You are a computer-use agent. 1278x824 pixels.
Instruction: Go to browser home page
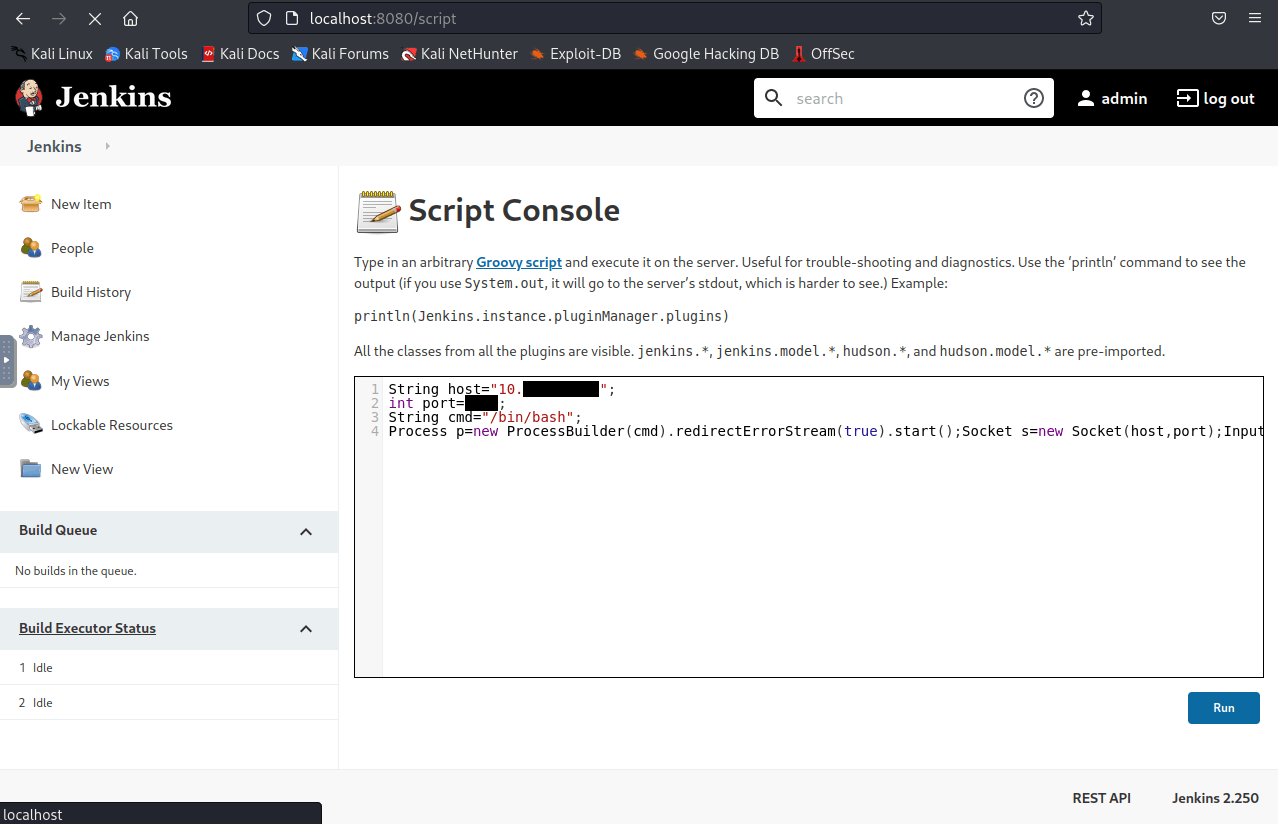coord(130,18)
